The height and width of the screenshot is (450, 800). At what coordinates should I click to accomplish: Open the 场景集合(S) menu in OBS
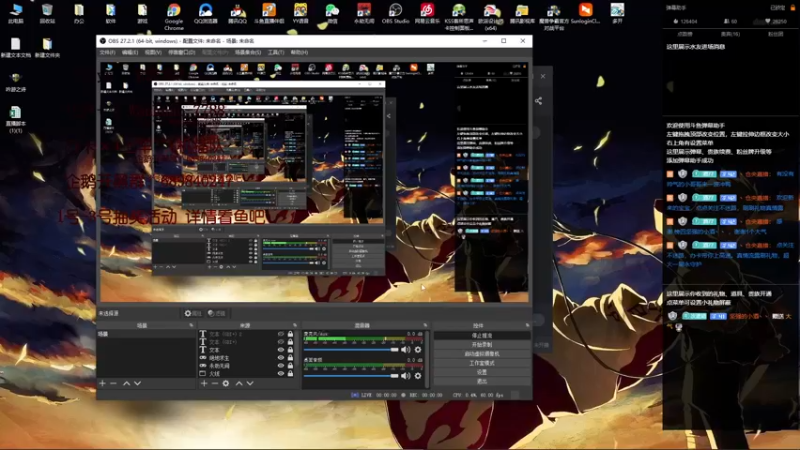point(248,53)
